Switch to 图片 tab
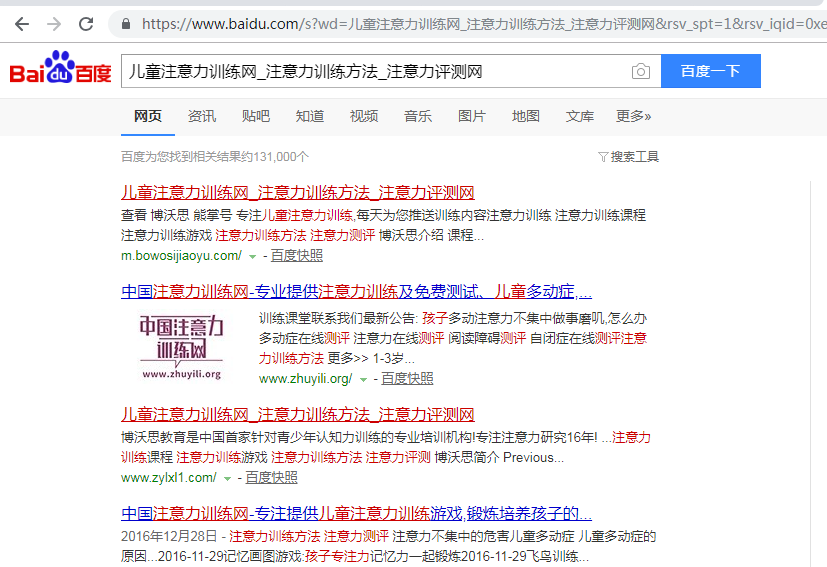This screenshot has width=827, height=567. pos(471,116)
